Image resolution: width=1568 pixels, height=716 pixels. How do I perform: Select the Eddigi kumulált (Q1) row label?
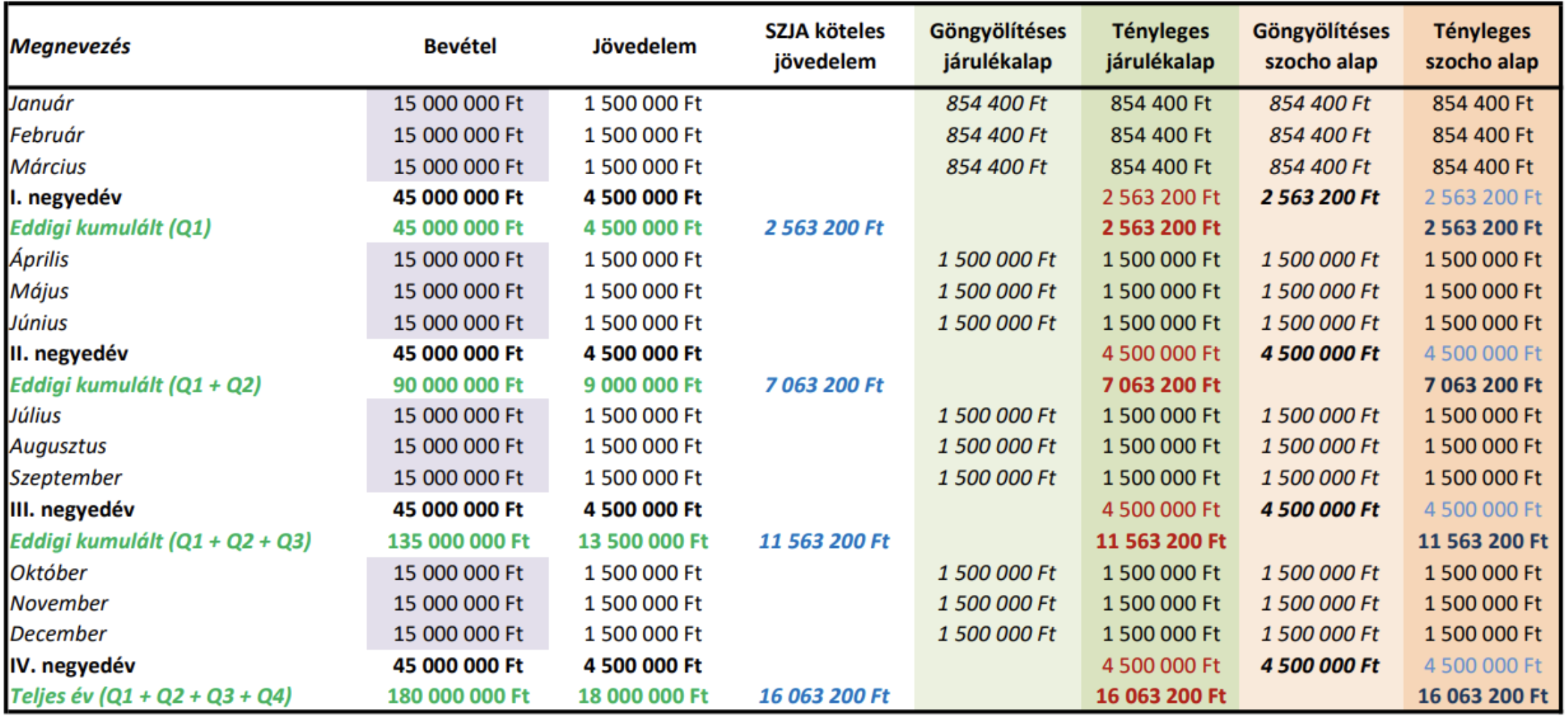pyautogui.click(x=110, y=228)
